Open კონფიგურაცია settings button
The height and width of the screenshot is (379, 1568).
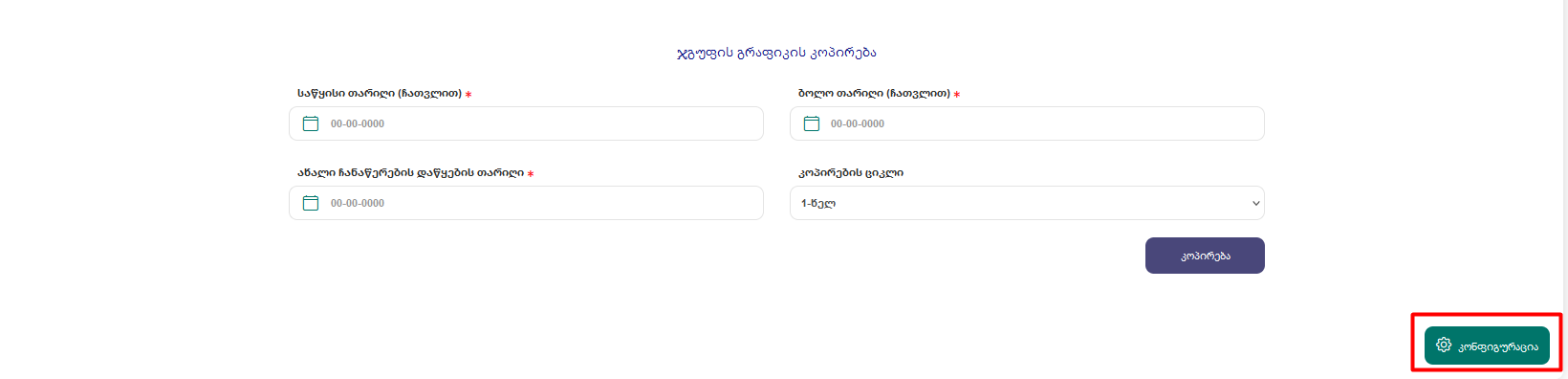click(x=1487, y=346)
